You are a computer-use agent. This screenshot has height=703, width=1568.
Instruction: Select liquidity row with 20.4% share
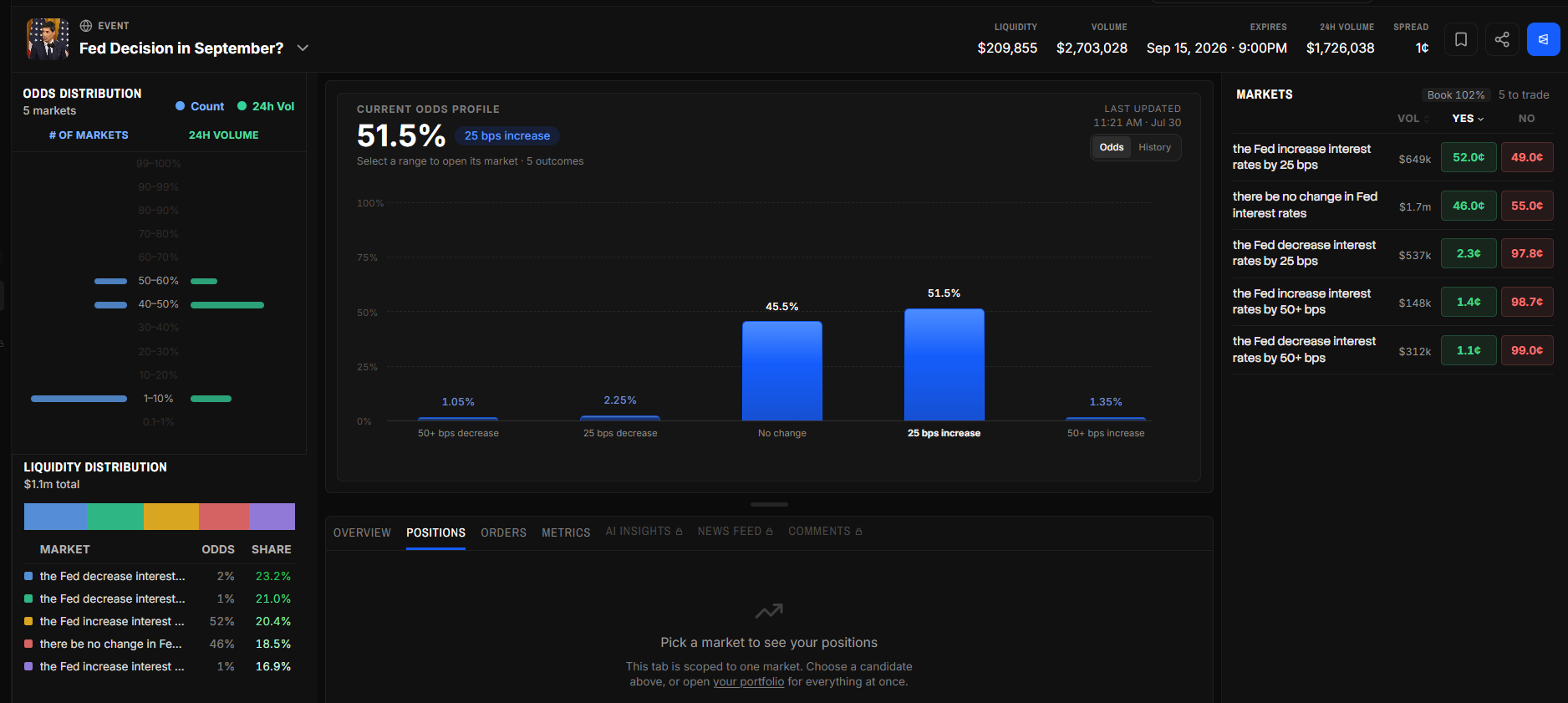click(x=158, y=621)
